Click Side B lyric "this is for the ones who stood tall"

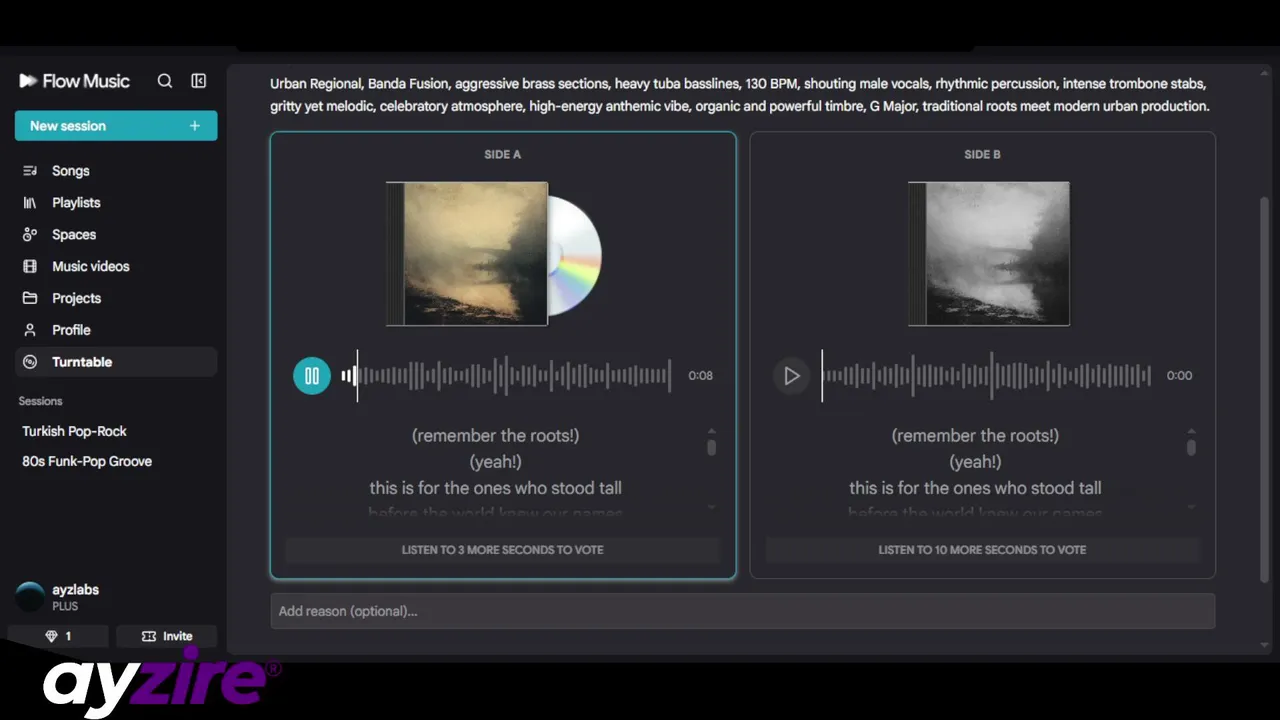coord(975,488)
